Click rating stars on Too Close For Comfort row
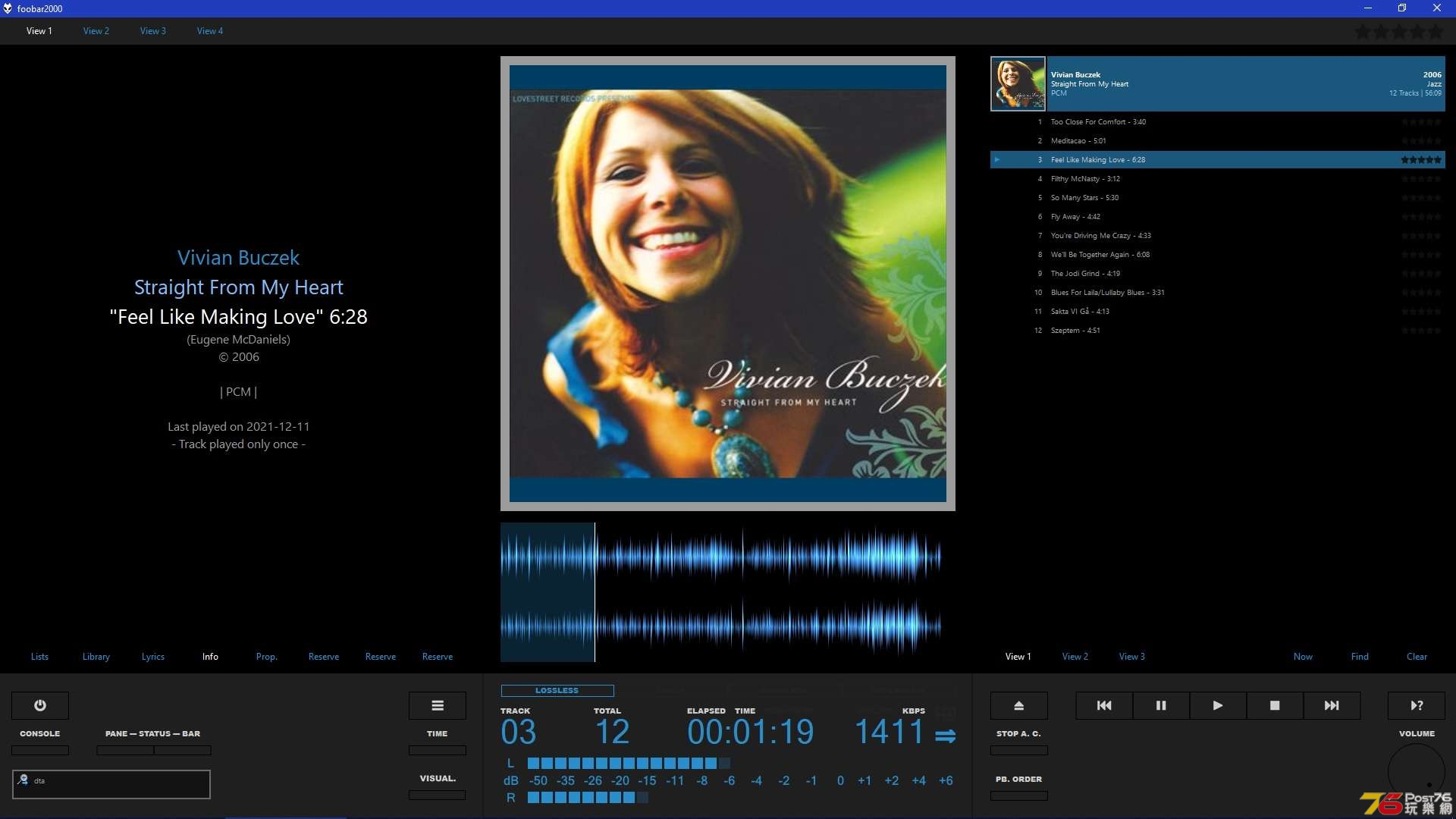This screenshot has width=1456, height=819. click(x=1421, y=122)
